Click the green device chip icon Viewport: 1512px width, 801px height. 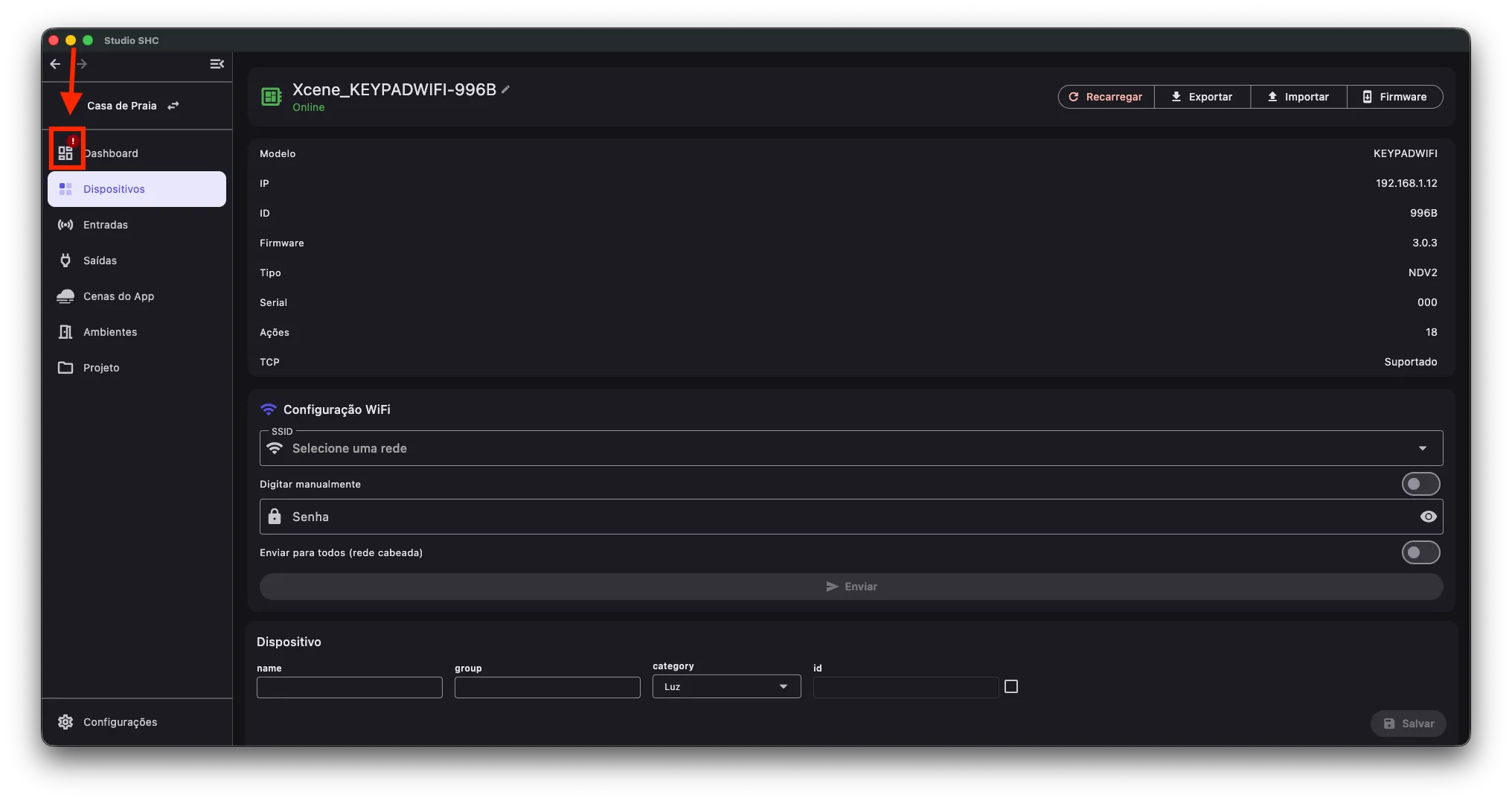272,97
